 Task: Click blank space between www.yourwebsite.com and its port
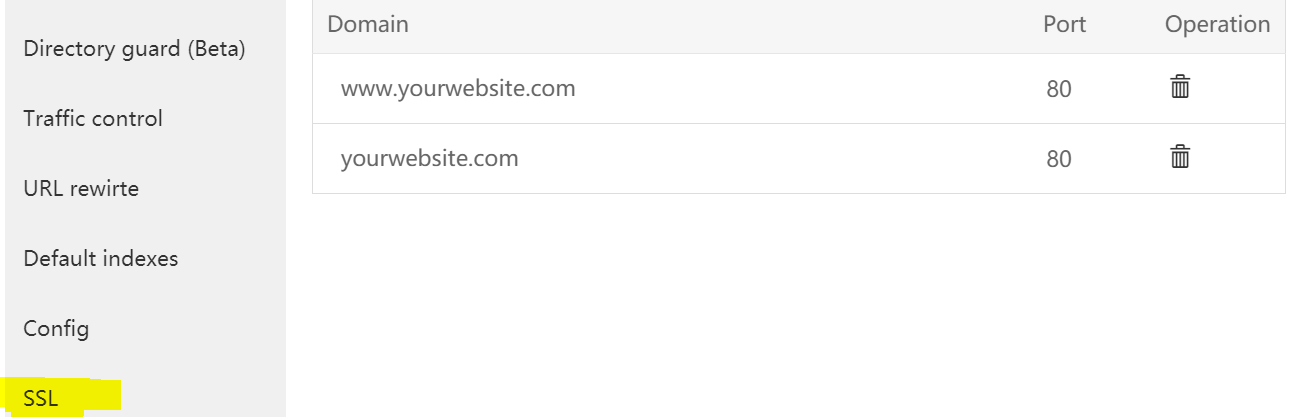tap(800, 88)
